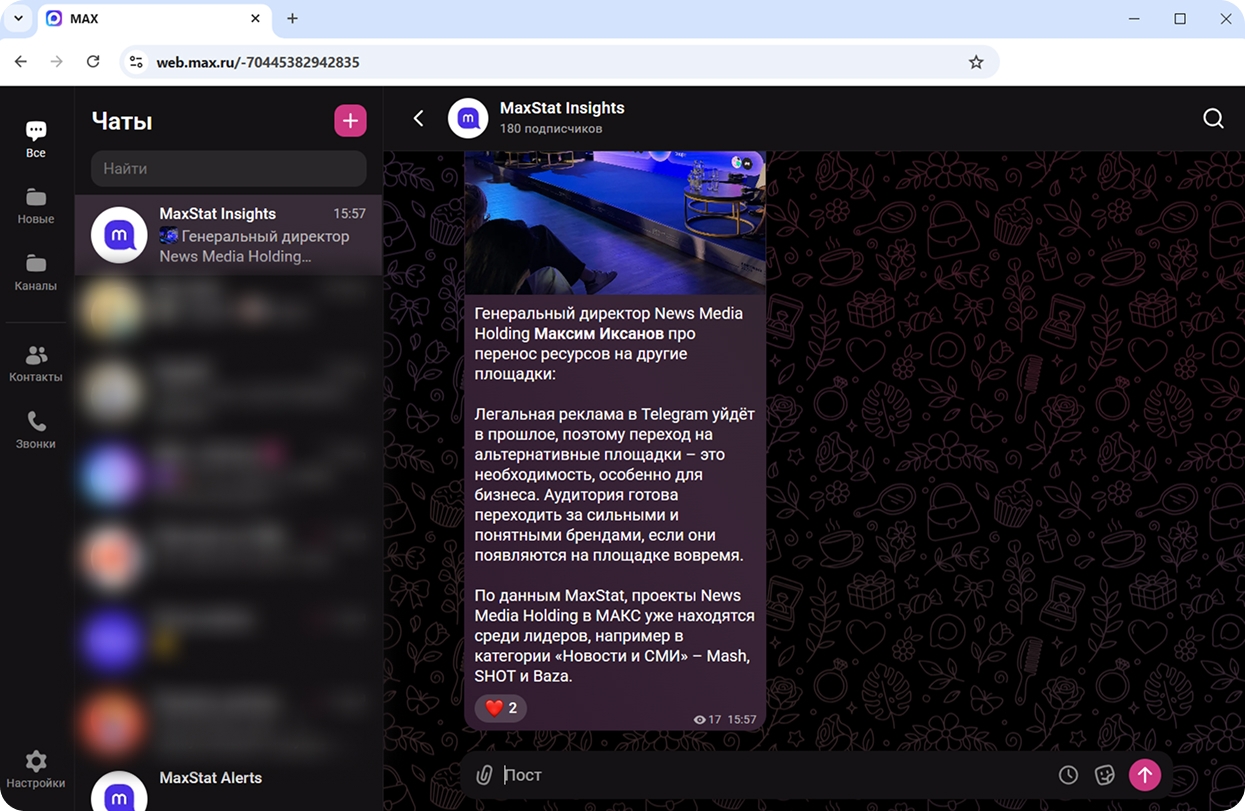
Task: Open the Все chats section
Action: (x=36, y=139)
